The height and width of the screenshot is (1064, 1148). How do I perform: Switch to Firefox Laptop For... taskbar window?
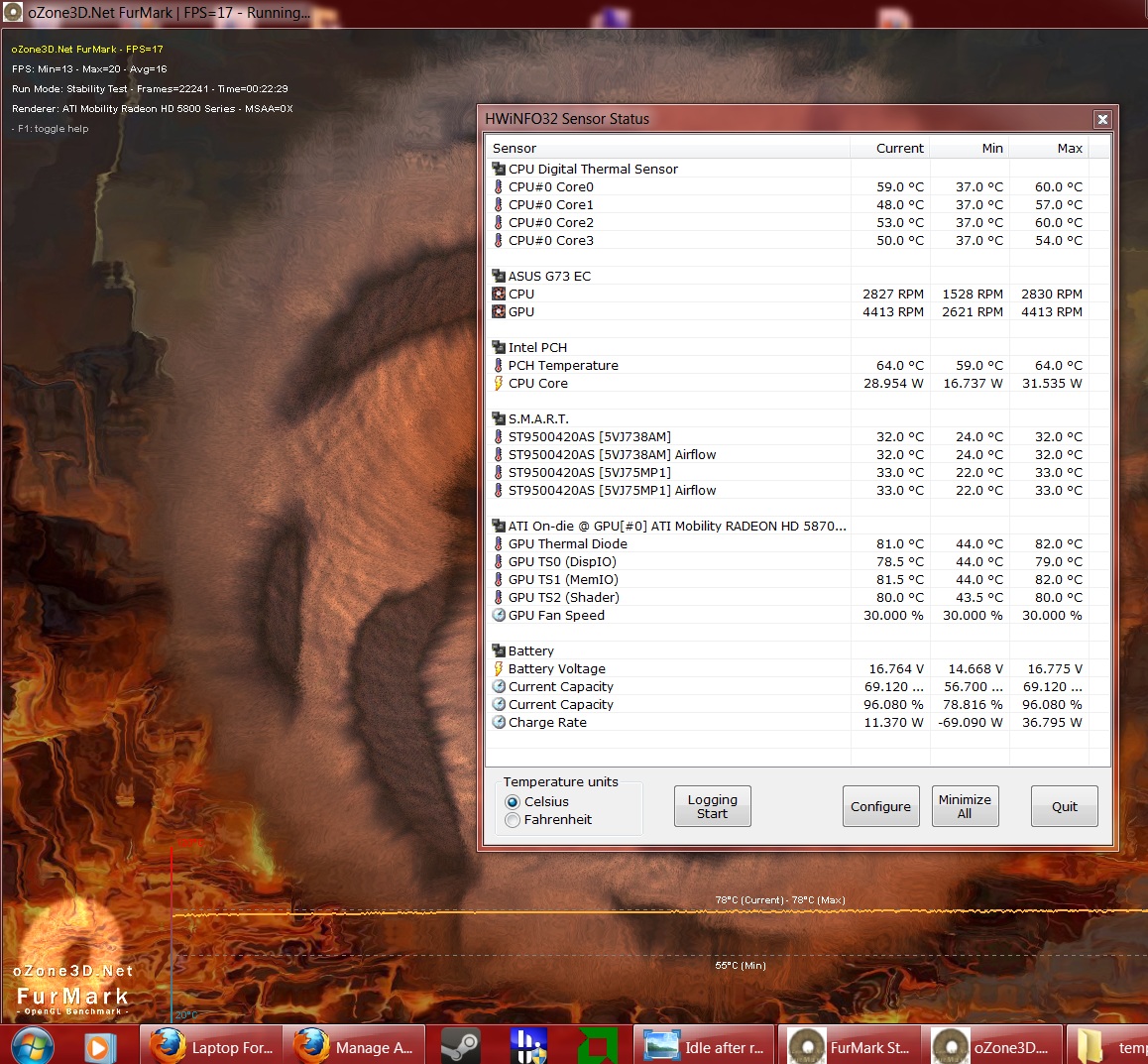(210, 1046)
